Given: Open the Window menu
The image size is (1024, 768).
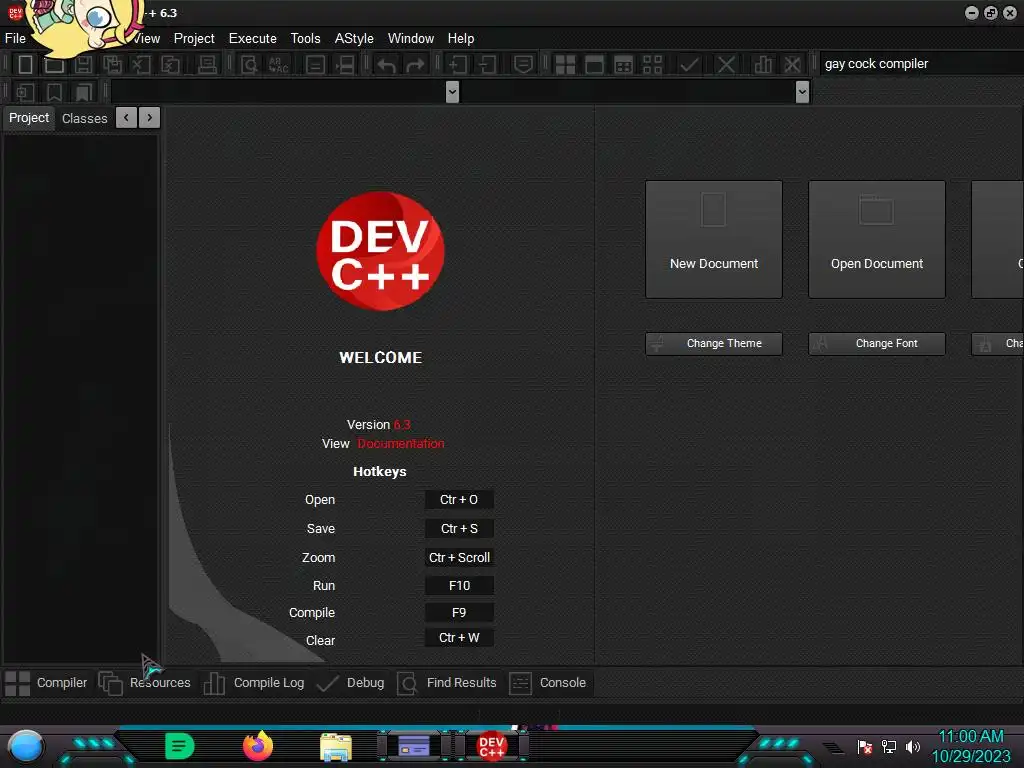Looking at the screenshot, I should pyautogui.click(x=411, y=39).
